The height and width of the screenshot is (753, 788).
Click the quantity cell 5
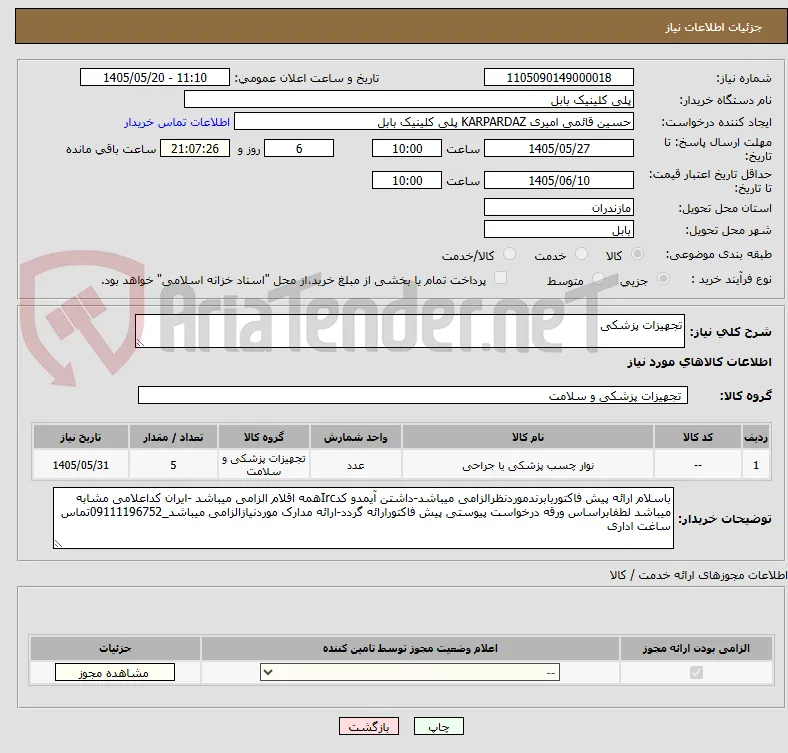[x=173, y=465]
